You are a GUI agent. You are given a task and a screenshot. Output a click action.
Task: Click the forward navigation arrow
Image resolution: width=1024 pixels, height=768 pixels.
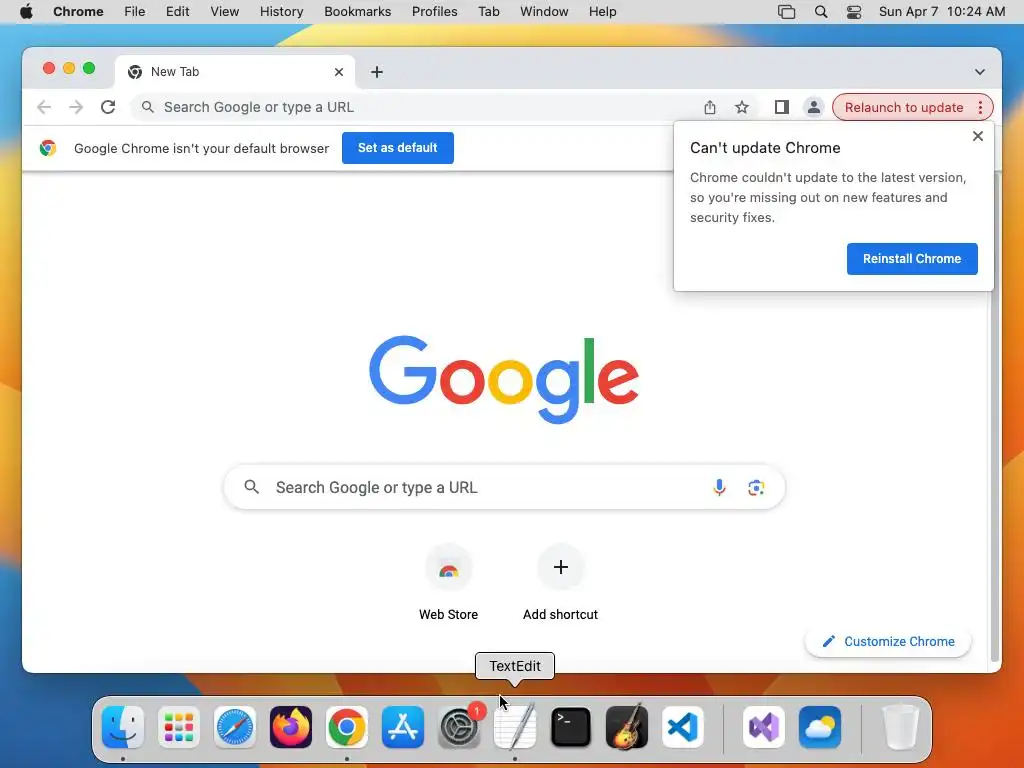pos(76,107)
